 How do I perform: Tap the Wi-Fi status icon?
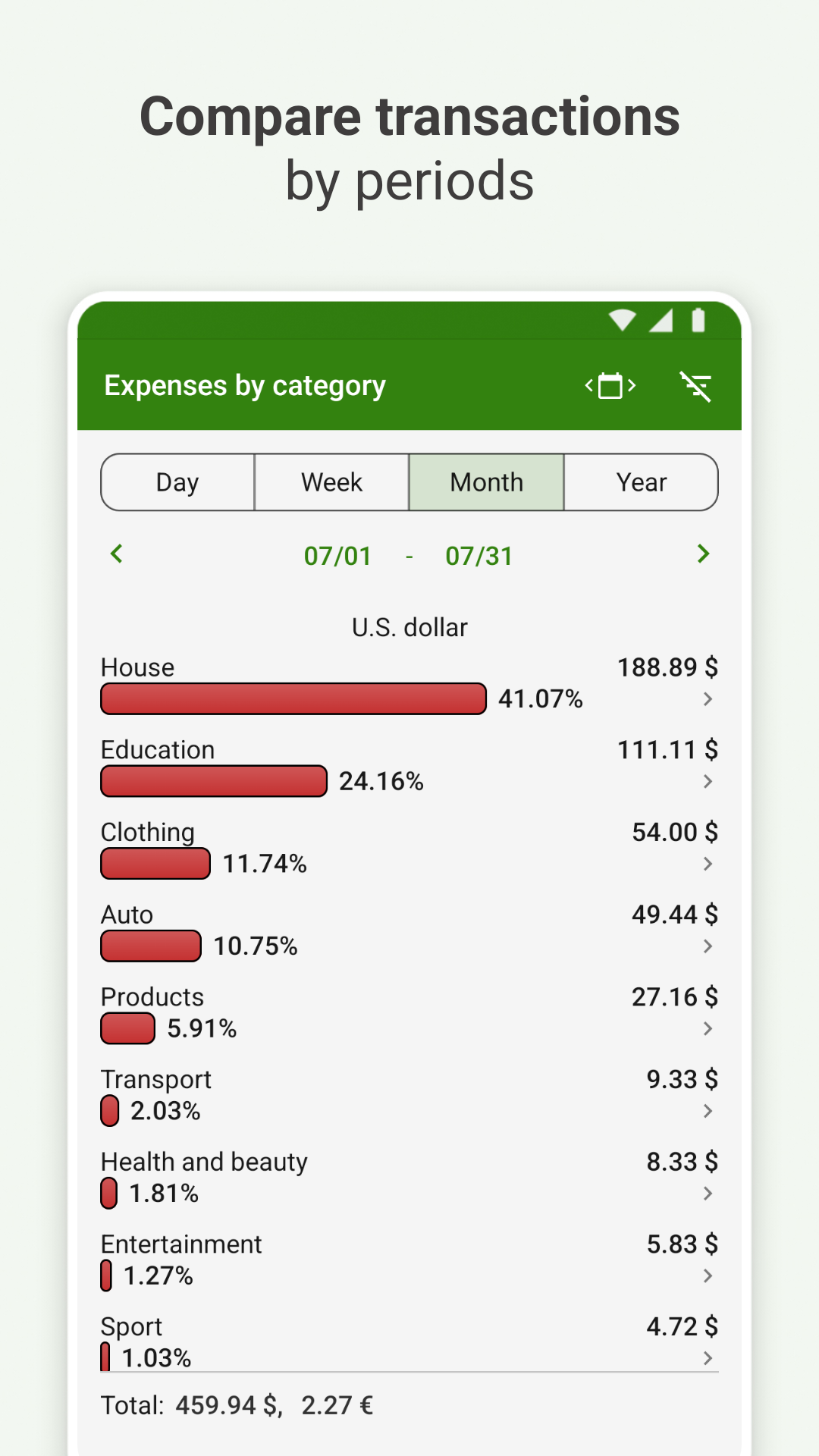click(622, 321)
